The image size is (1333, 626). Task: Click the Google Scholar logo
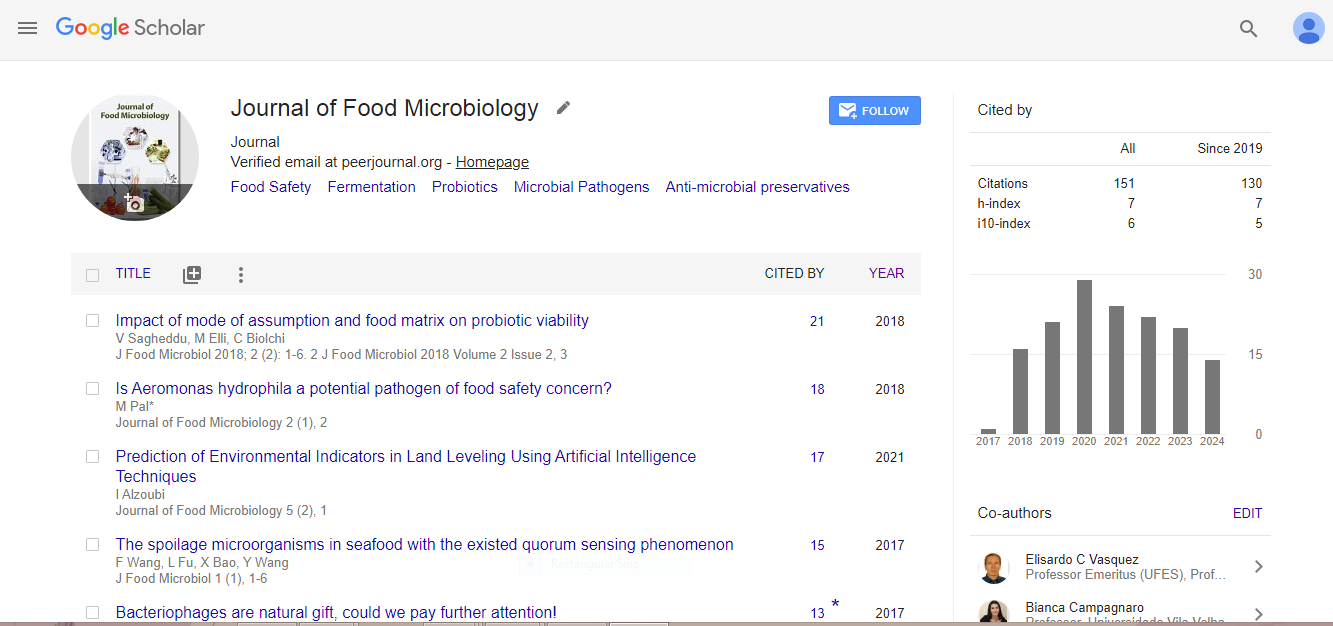coord(130,28)
